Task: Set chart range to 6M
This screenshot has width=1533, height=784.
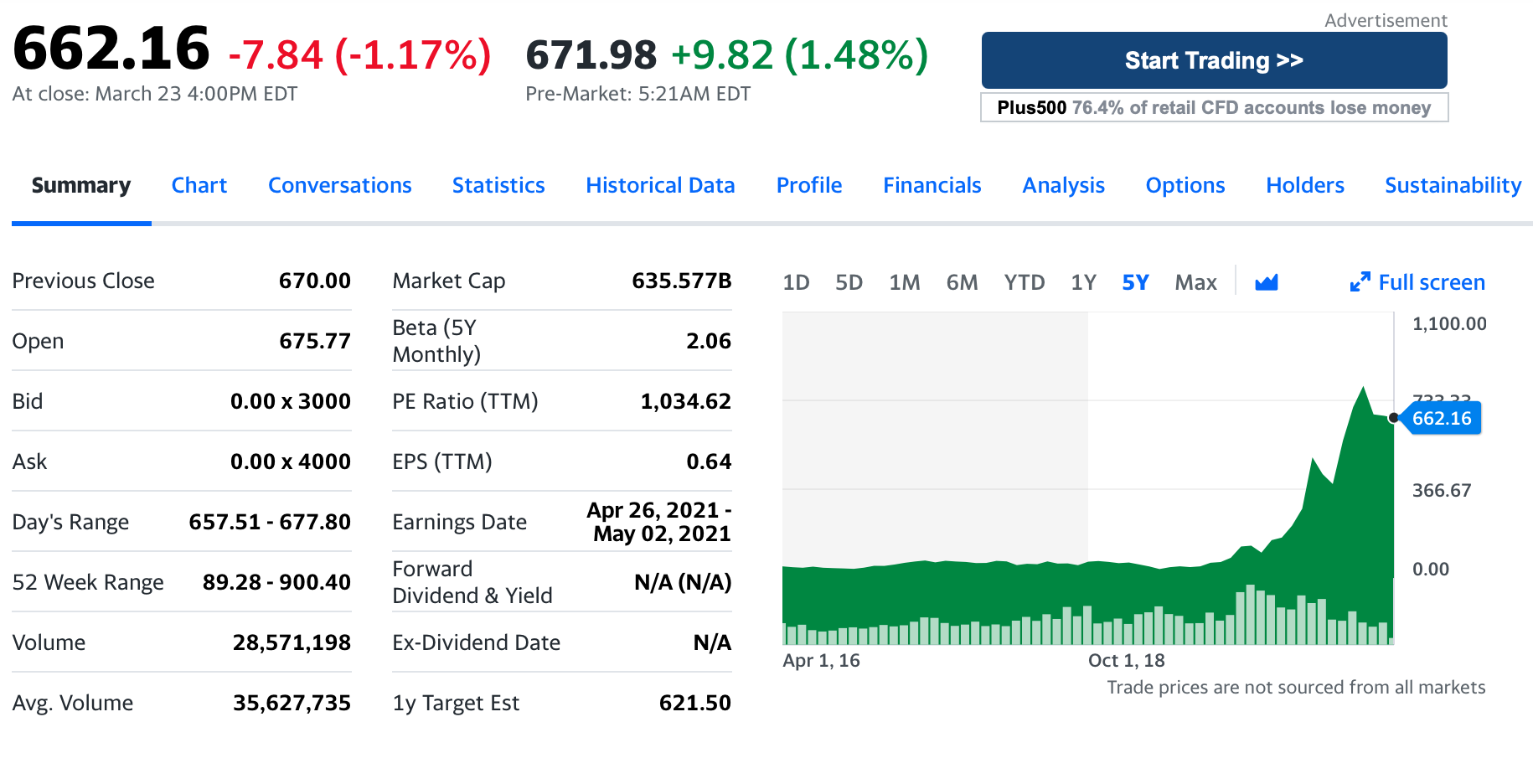Action: coord(963,282)
